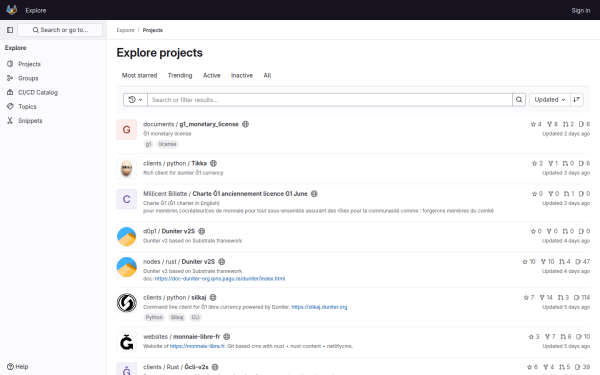Viewport: 600px width, 375px height.
Task: Click the license topic tag
Action: 168,144
